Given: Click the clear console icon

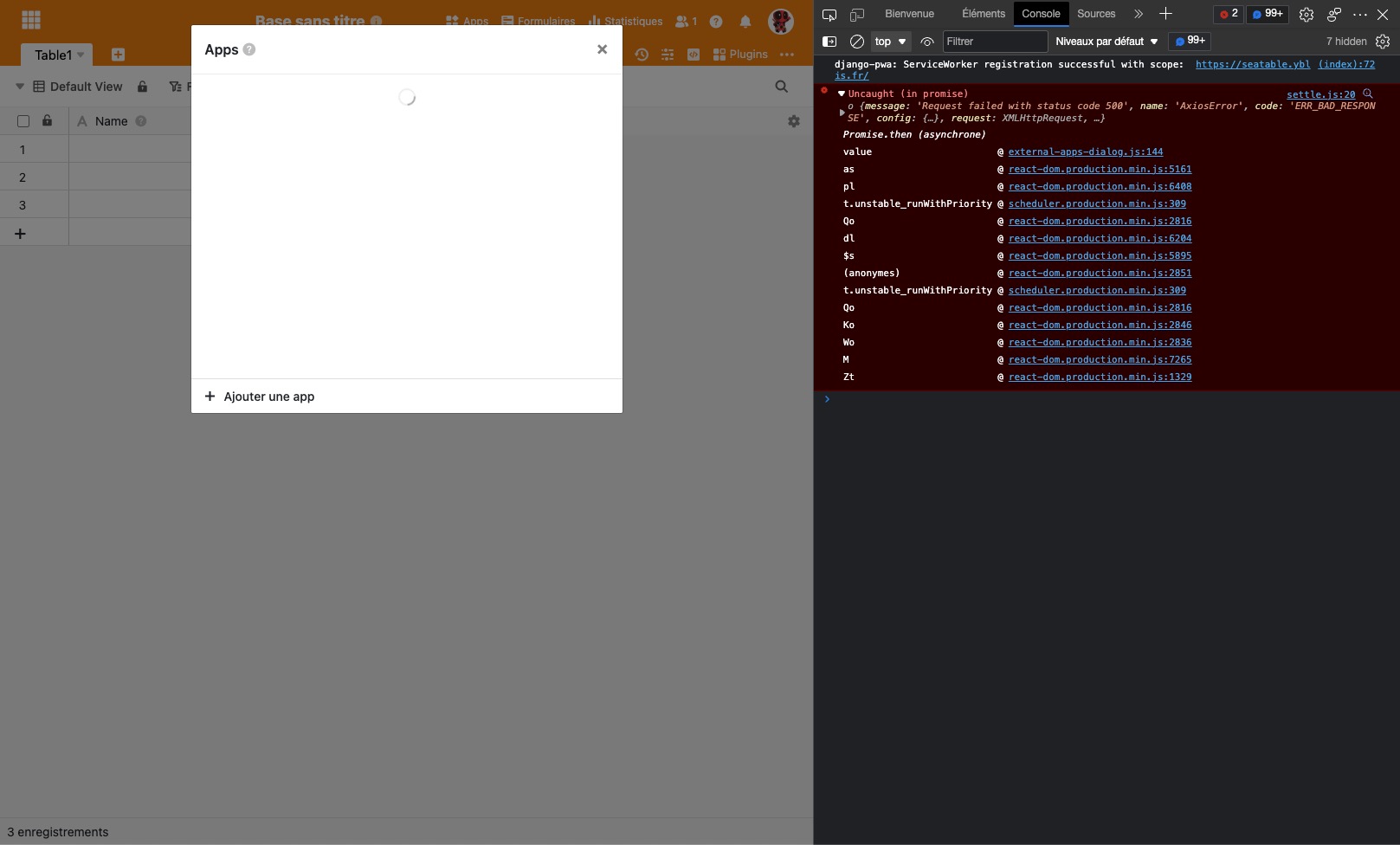Looking at the screenshot, I should point(857,42).
